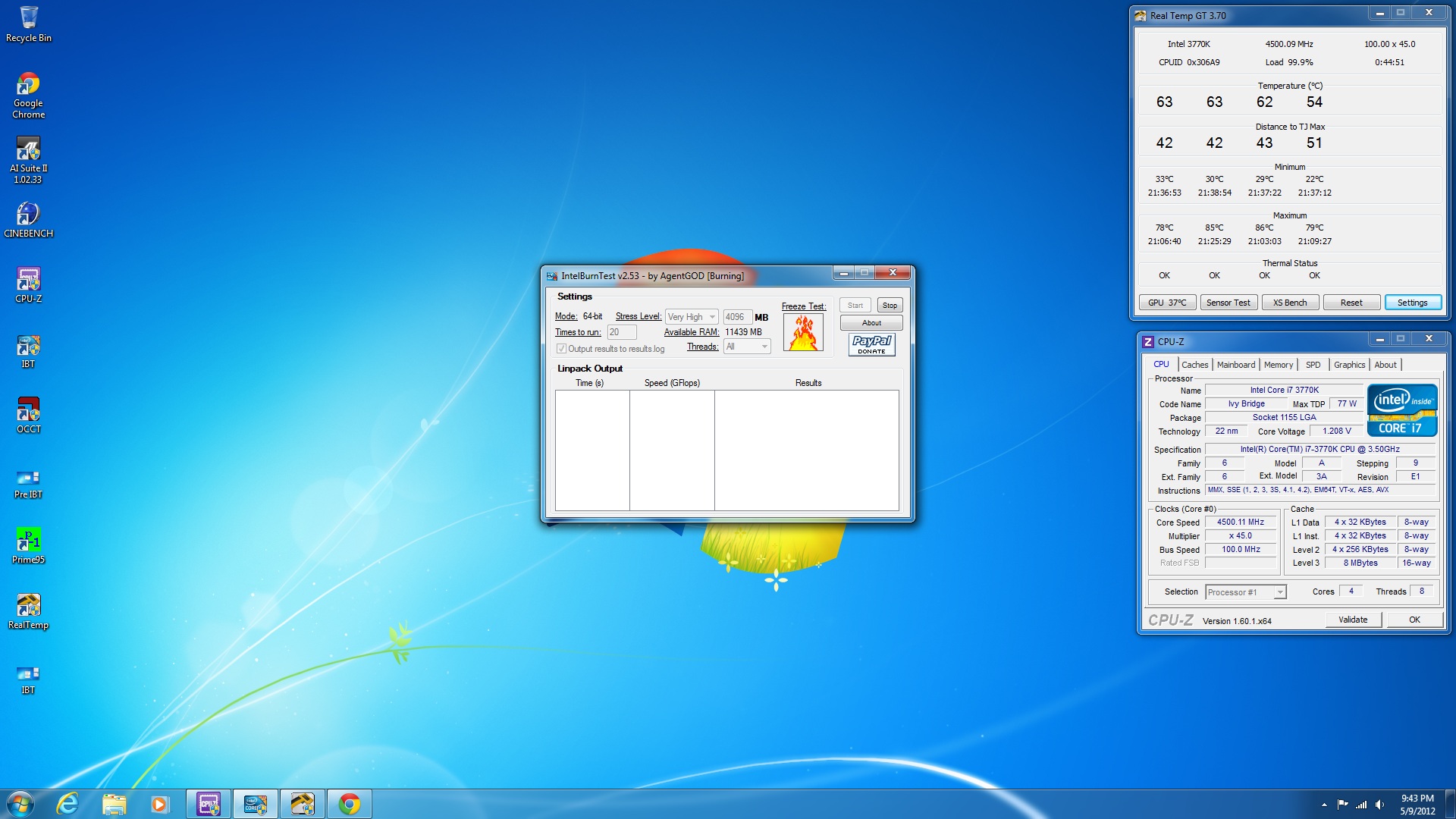Click the Core Speed 4500.11 MHz value
This screenshot has width=1456, height=819.
point(1240,522)
